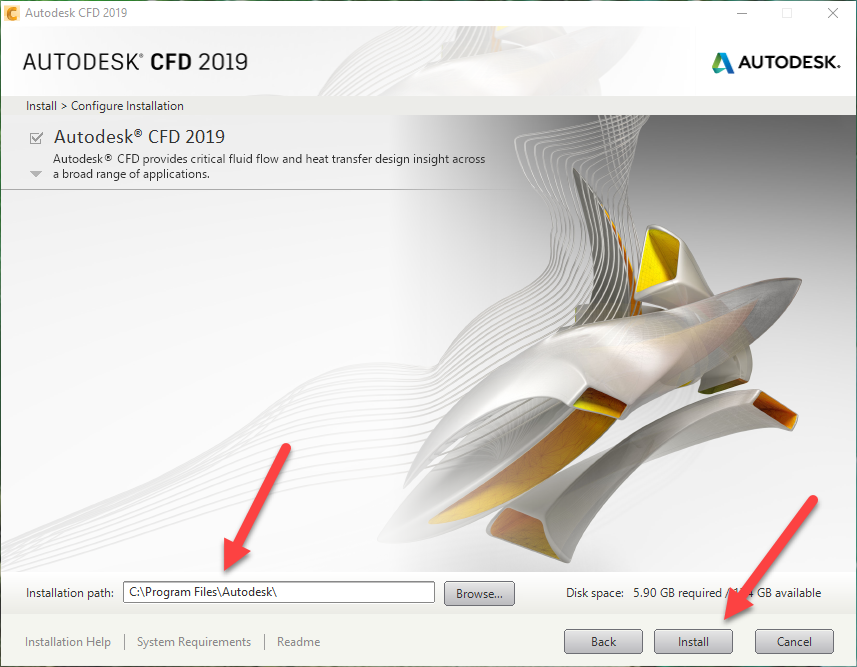Click the Installation path text field
Image resolution: width=857 pixels, height=667 pixels.
point(279,592)
